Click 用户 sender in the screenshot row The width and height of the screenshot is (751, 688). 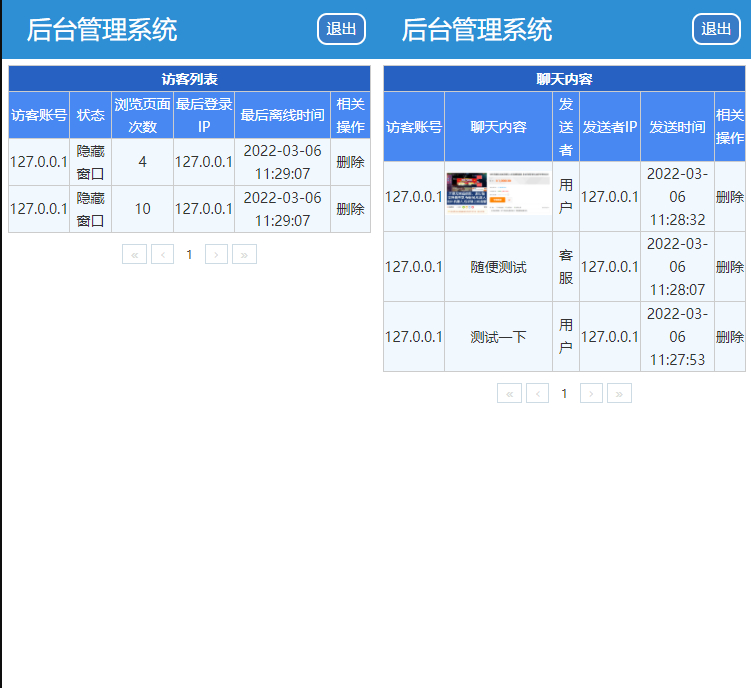coord(566,196)
